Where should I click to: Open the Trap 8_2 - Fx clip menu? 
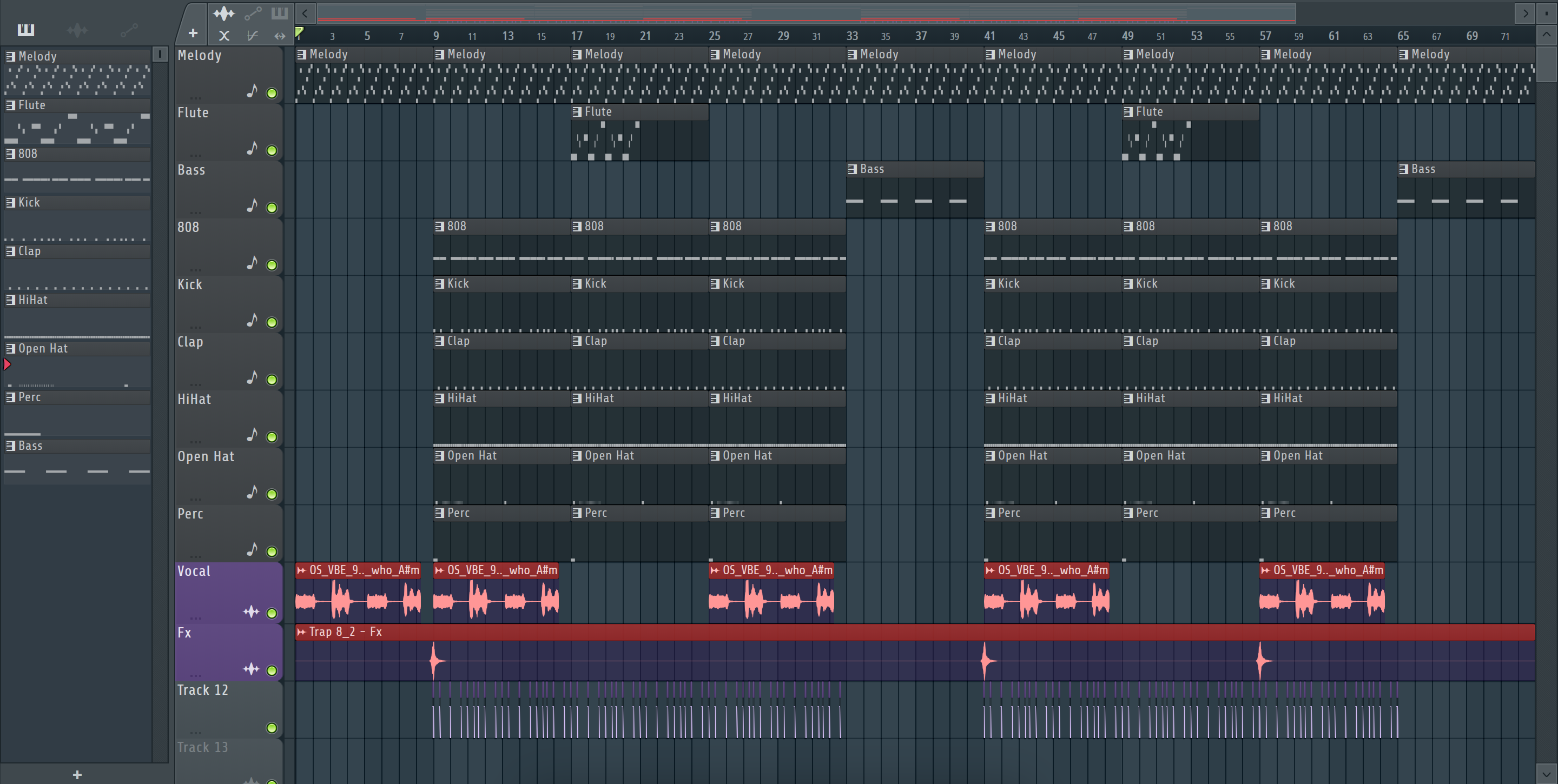click(x=301, y=632)
